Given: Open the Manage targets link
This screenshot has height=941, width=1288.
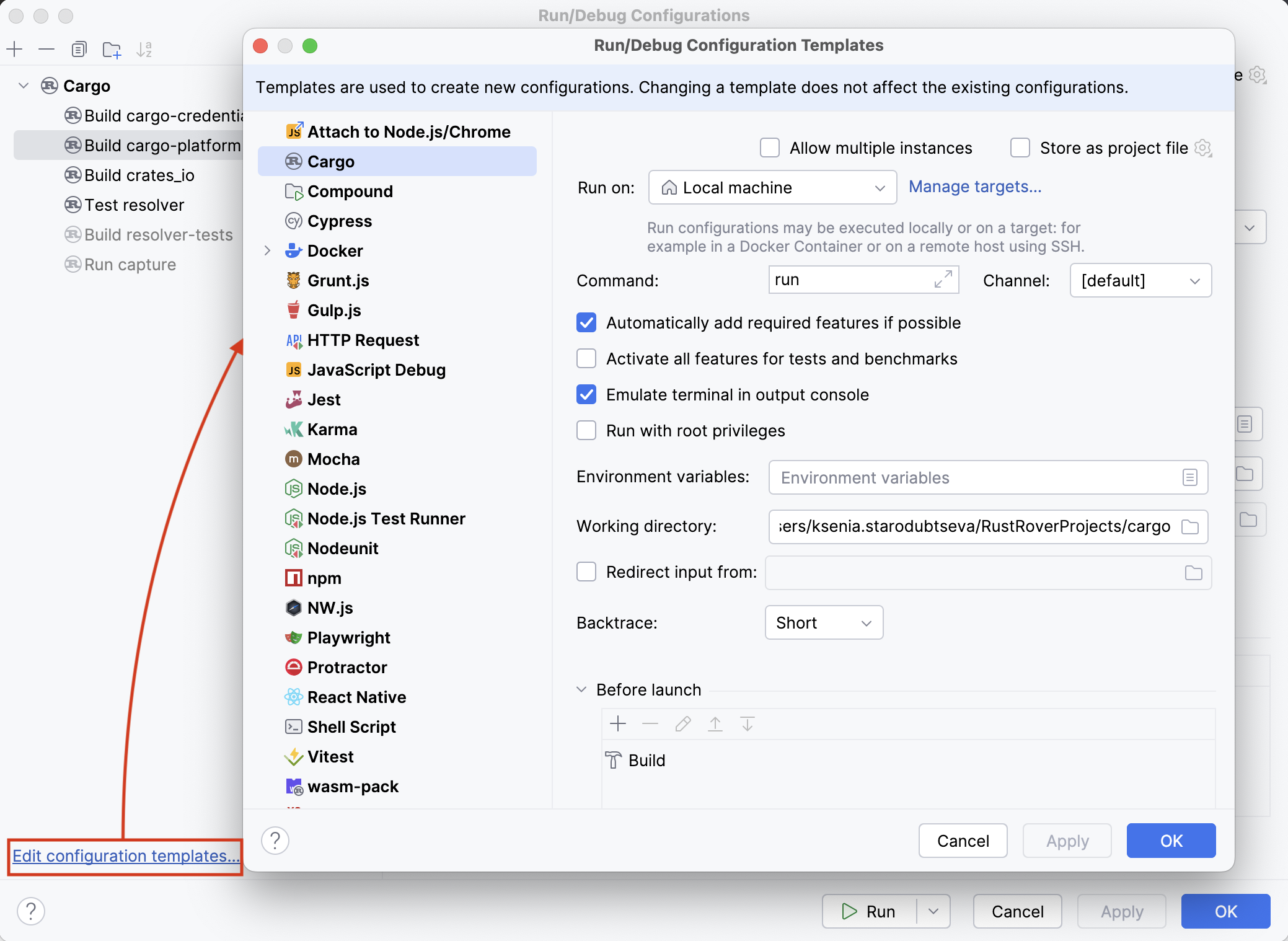Looking at the screenshot, I should [974, 187].
